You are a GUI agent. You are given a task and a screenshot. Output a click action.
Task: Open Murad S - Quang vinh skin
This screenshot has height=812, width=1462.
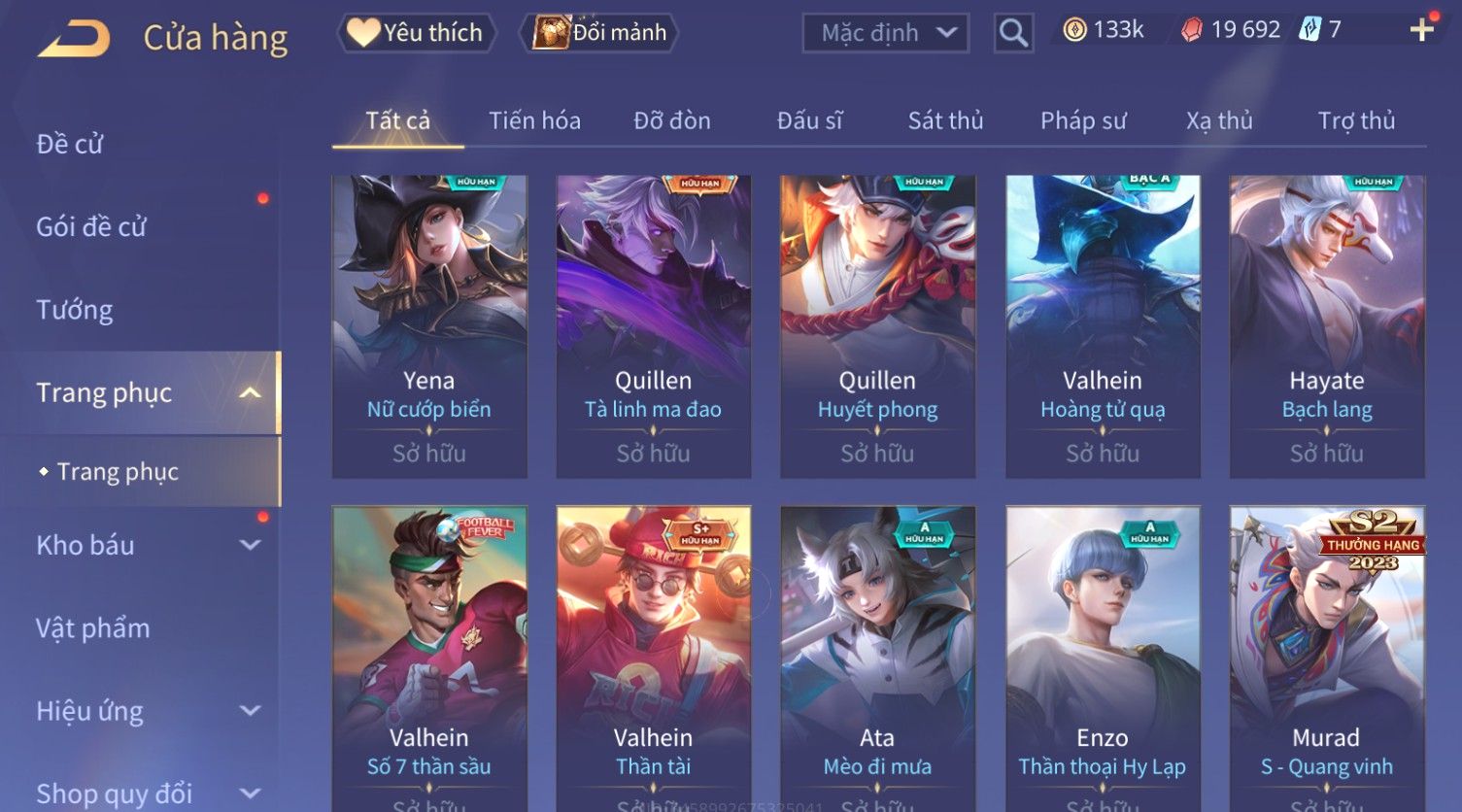coord(1327,659)
